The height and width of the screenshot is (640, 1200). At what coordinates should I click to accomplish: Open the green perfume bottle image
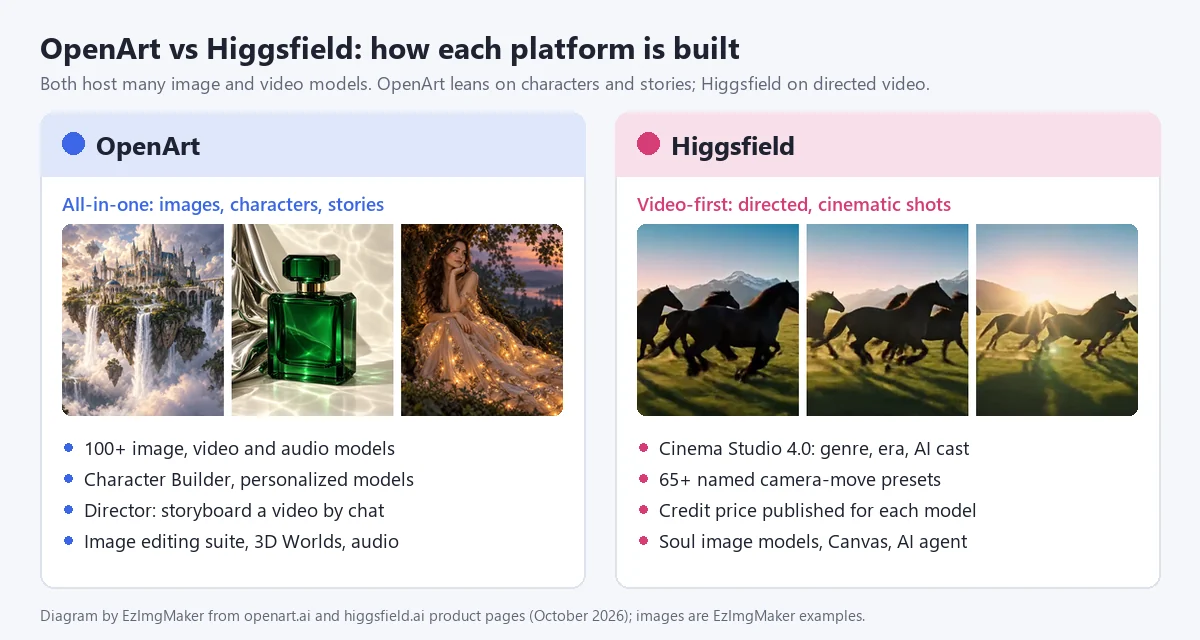click(312, 320)
